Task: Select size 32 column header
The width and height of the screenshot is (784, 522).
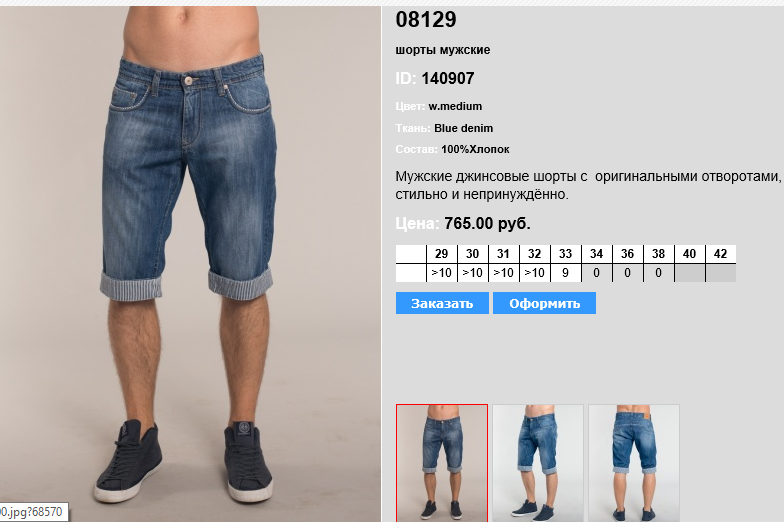Action: click(534, 254)
